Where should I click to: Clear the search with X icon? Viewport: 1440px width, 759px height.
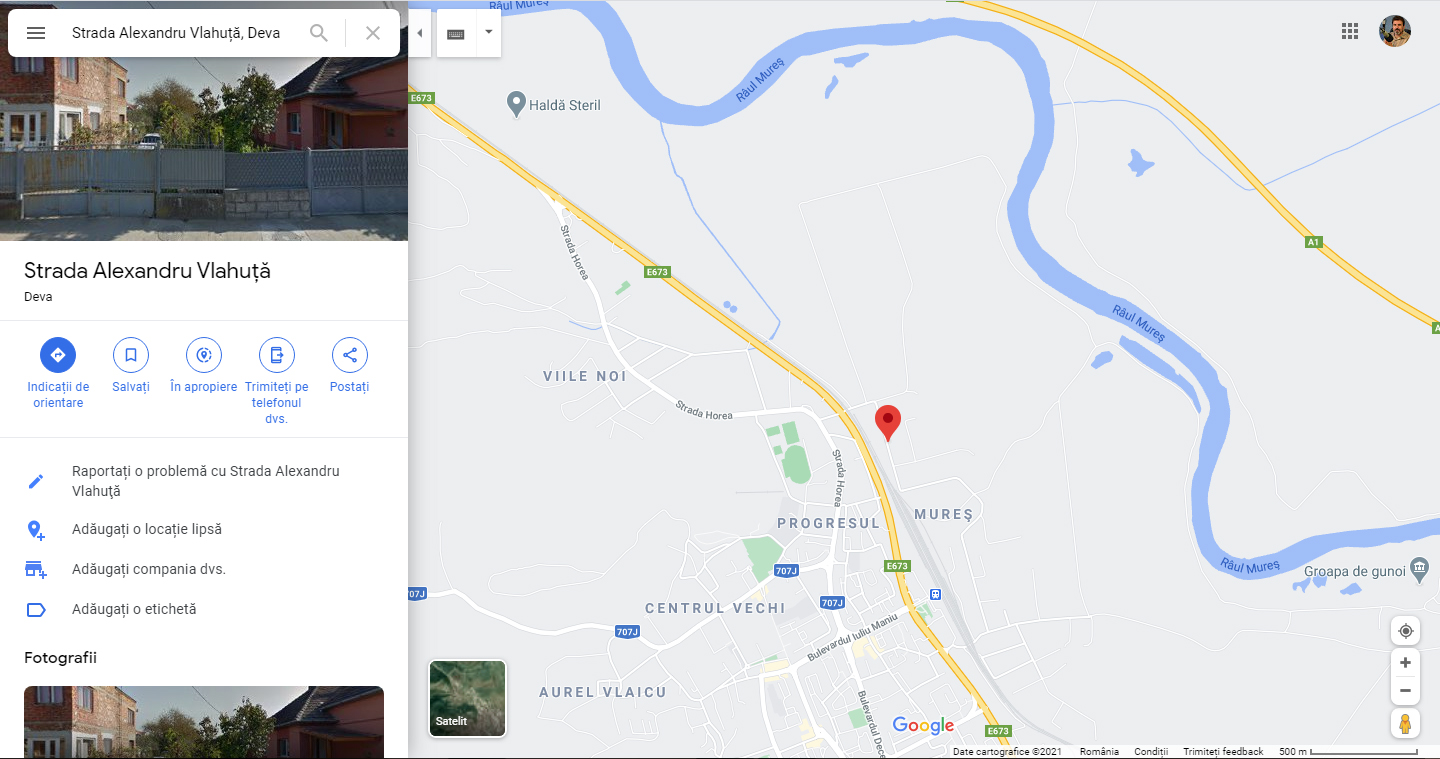[373, 33]
